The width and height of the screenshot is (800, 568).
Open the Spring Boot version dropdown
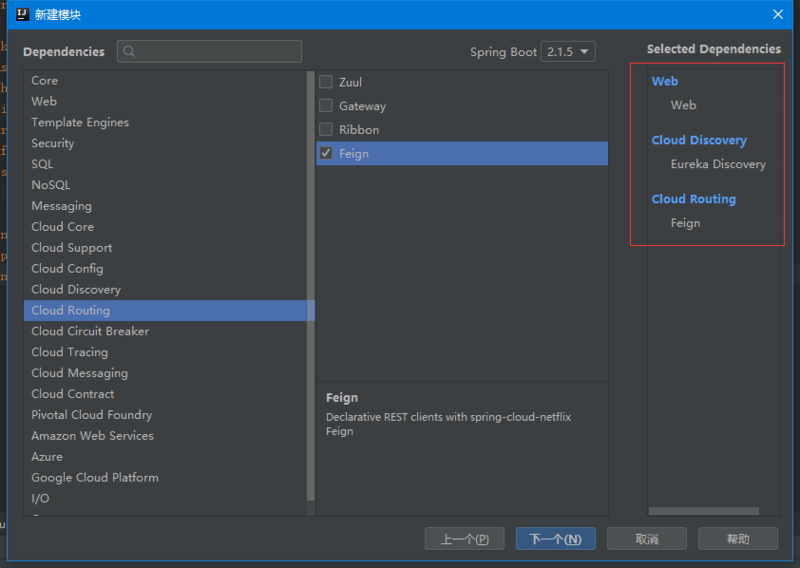(568, 52)
